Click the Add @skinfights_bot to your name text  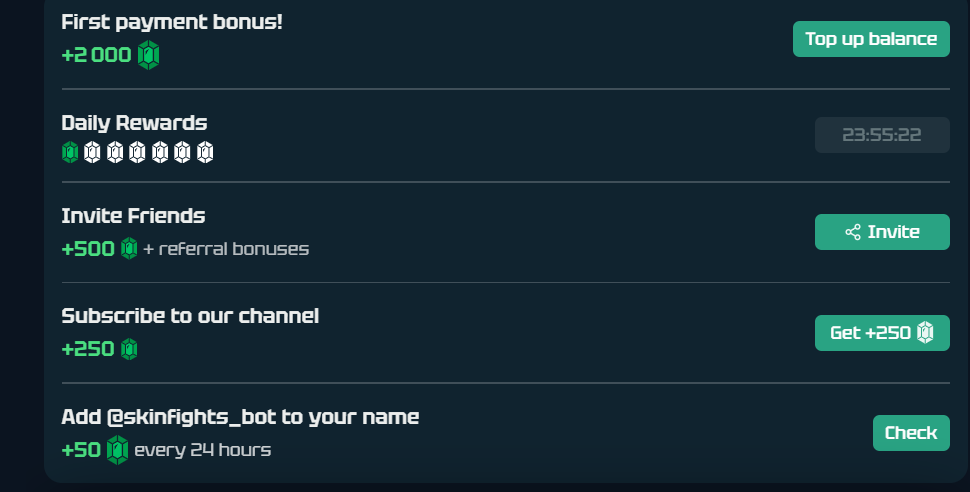pyautogui.click(x=240, y=417)
